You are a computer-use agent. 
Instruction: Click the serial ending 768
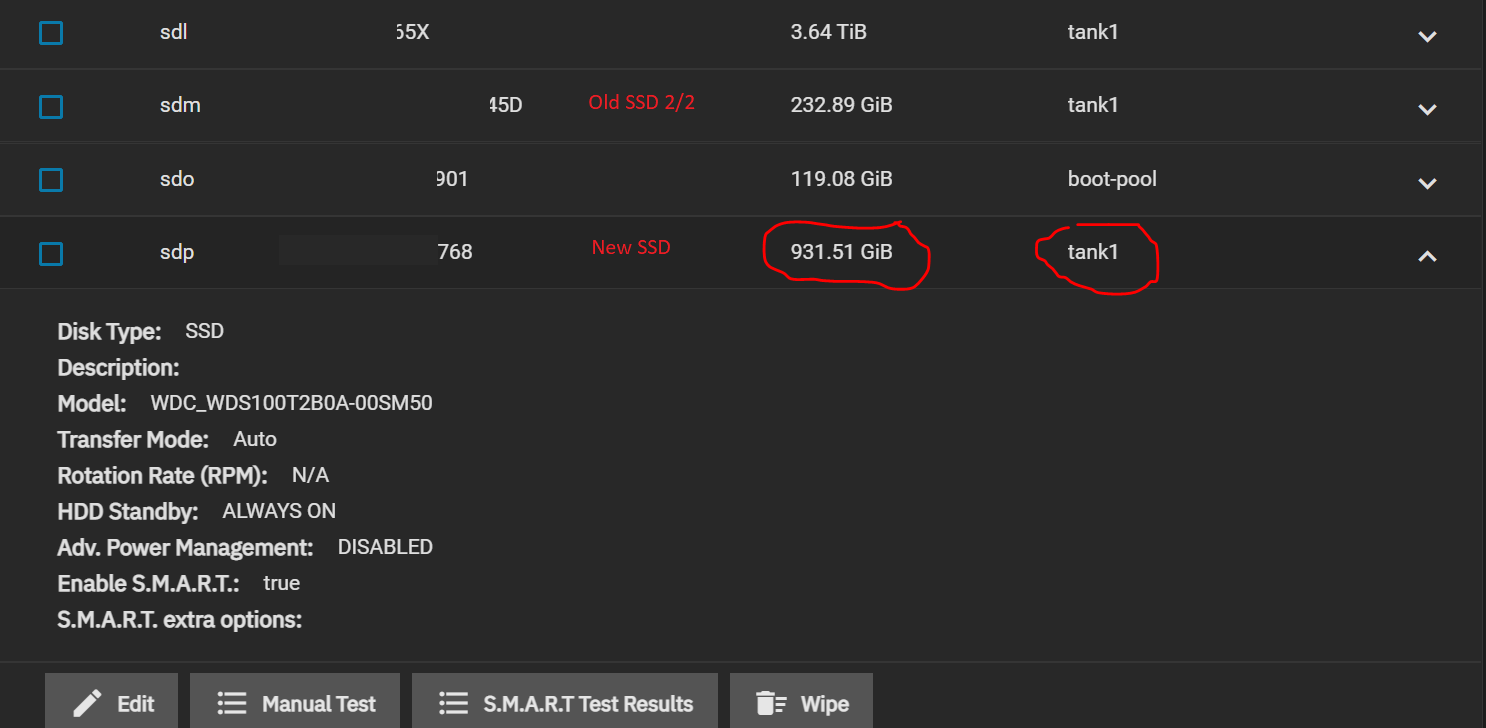(455, 252)
